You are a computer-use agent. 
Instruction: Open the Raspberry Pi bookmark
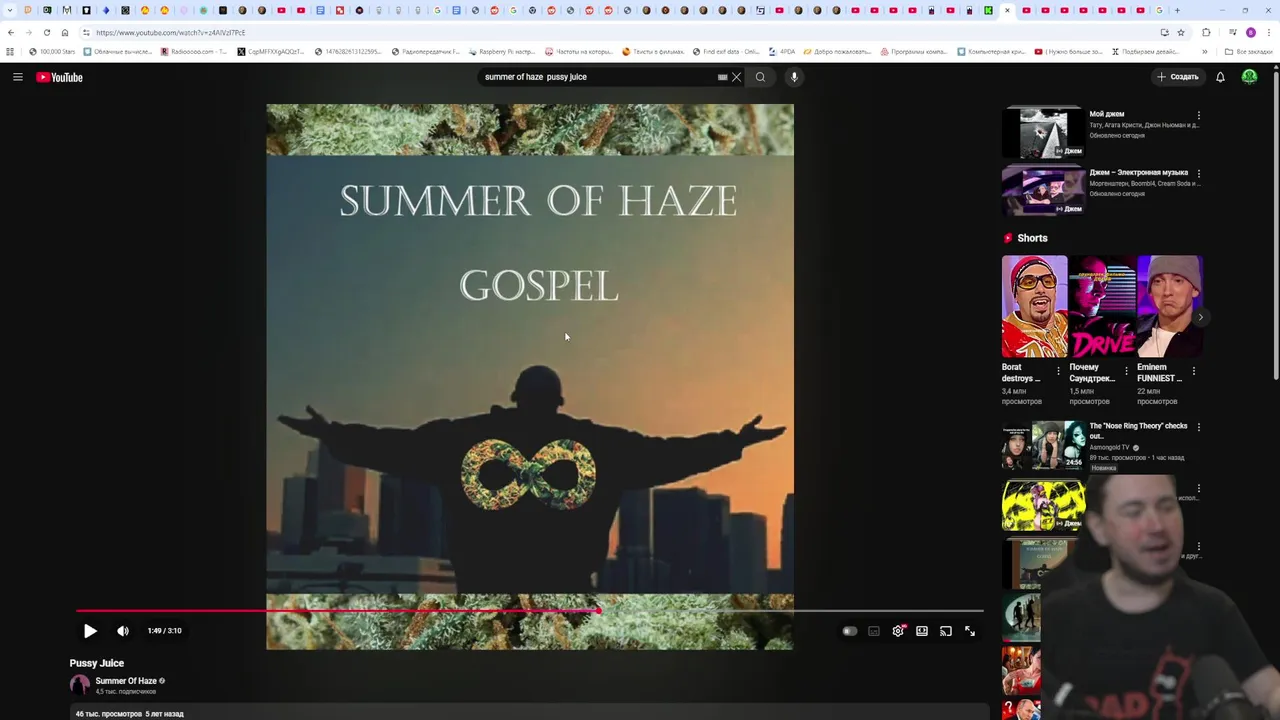pyautogui.click(x=503, y=51)
